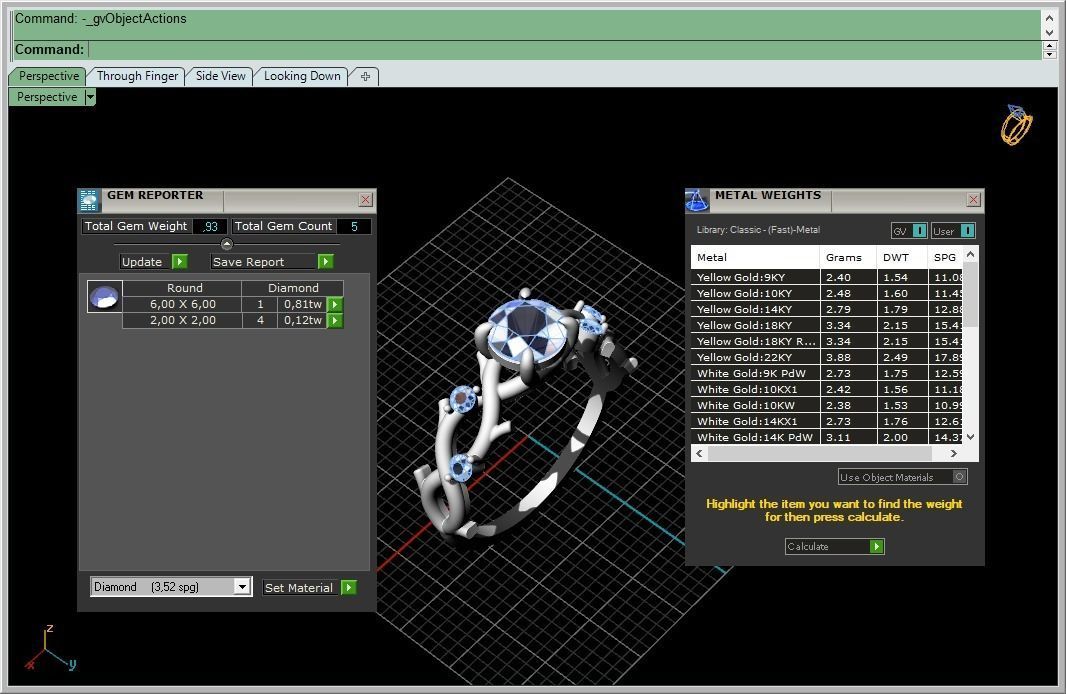Select the Yellow Gold:18KY row

[x=827, y=326]
